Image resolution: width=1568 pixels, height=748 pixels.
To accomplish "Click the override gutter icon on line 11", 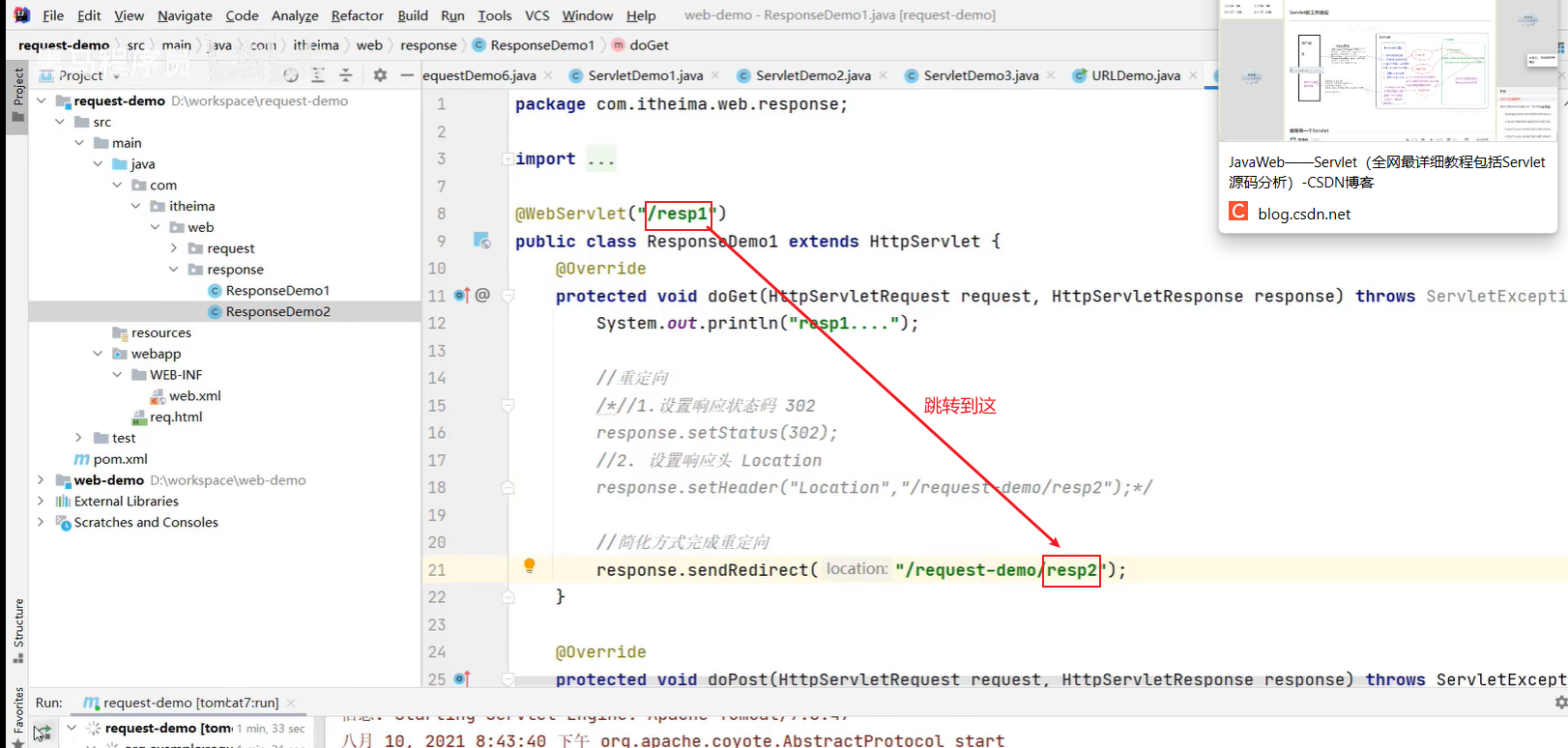I will [462, 295].
